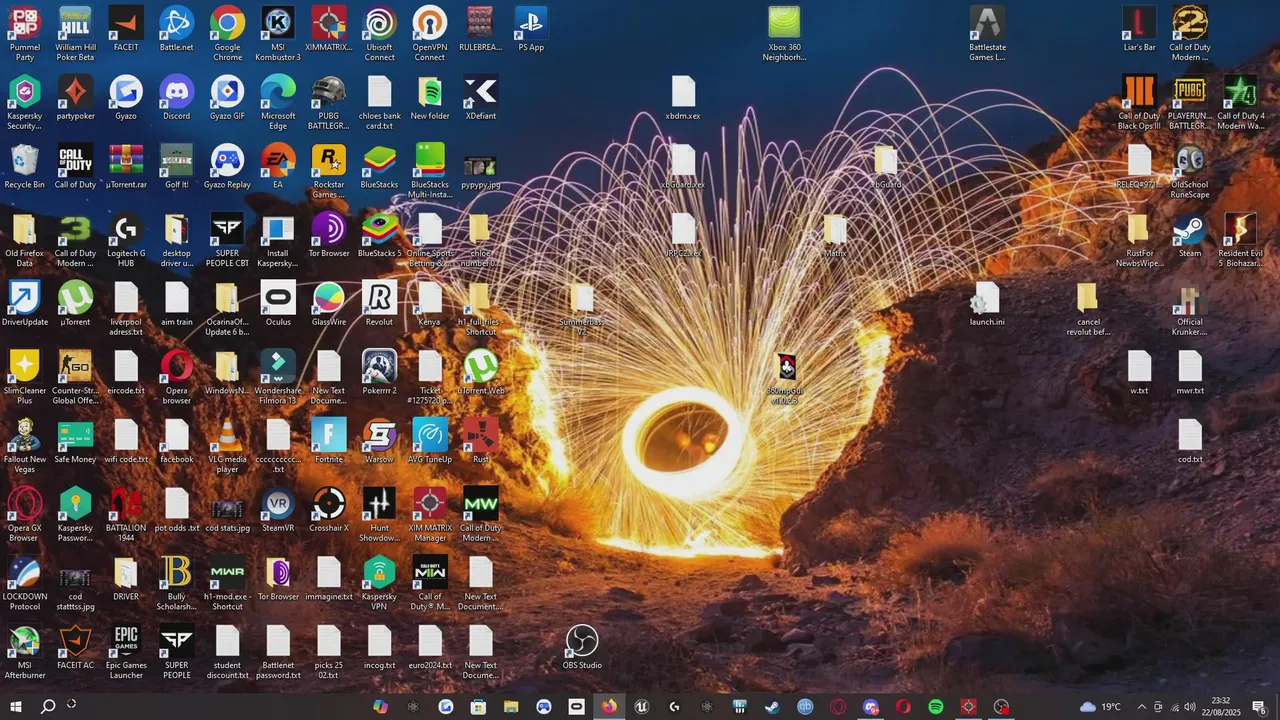Open the notification center icon
The height and width of the screenshot is (720, 1280).
coord(1259,707)
